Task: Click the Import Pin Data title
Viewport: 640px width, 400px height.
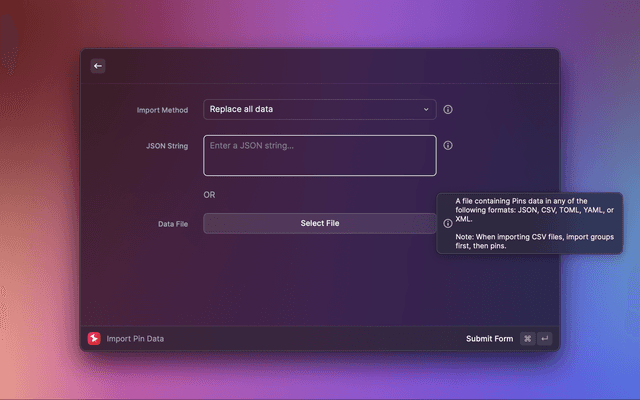Action: click(135, 339)
